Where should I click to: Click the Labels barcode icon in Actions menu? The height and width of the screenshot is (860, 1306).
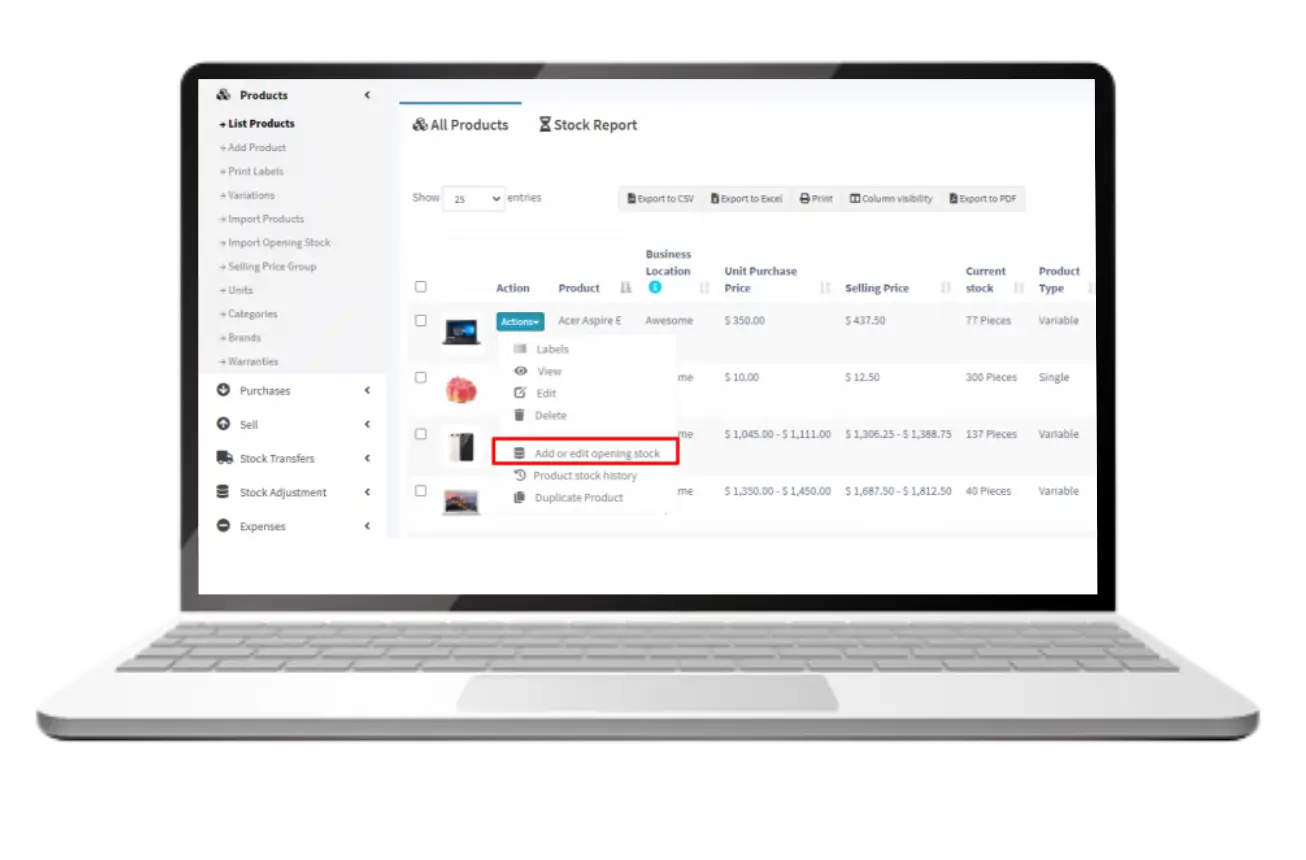520,349
